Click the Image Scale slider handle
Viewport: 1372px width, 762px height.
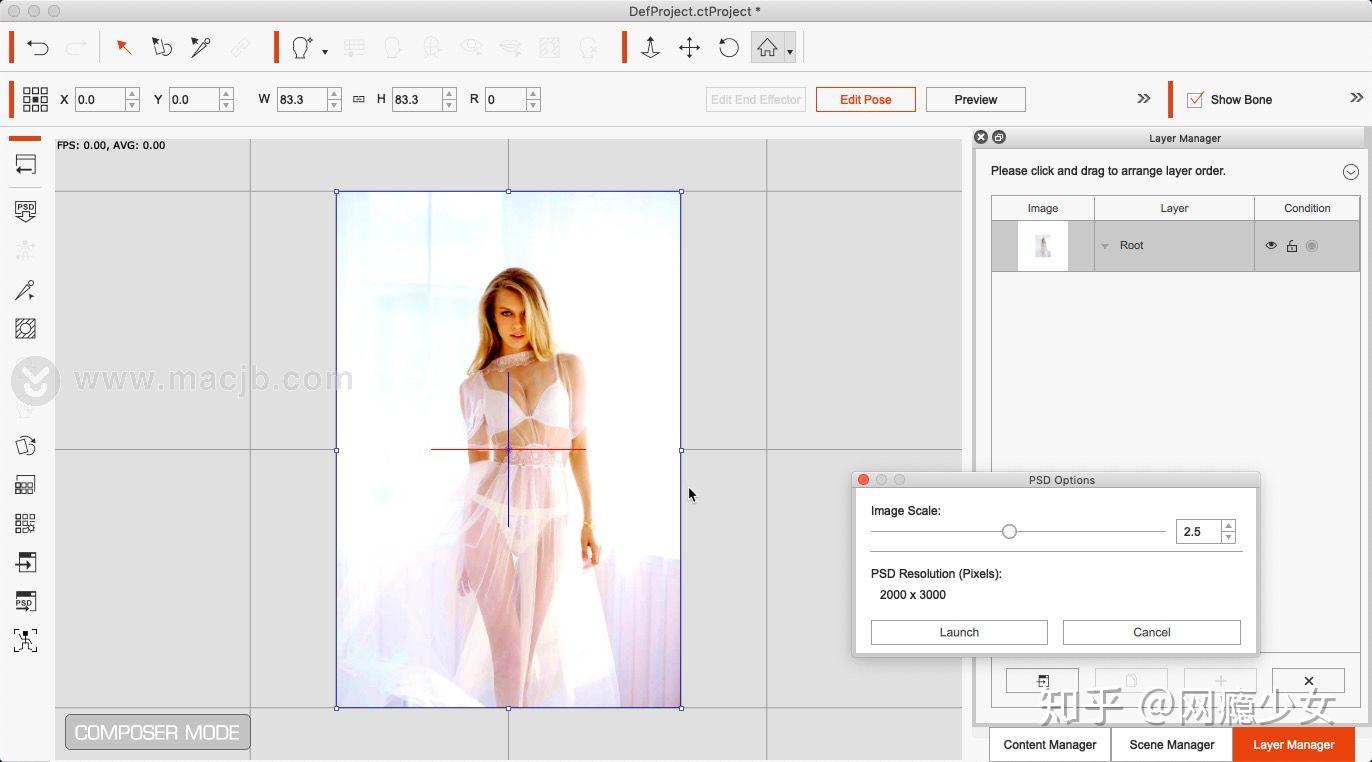point(1009,532)
